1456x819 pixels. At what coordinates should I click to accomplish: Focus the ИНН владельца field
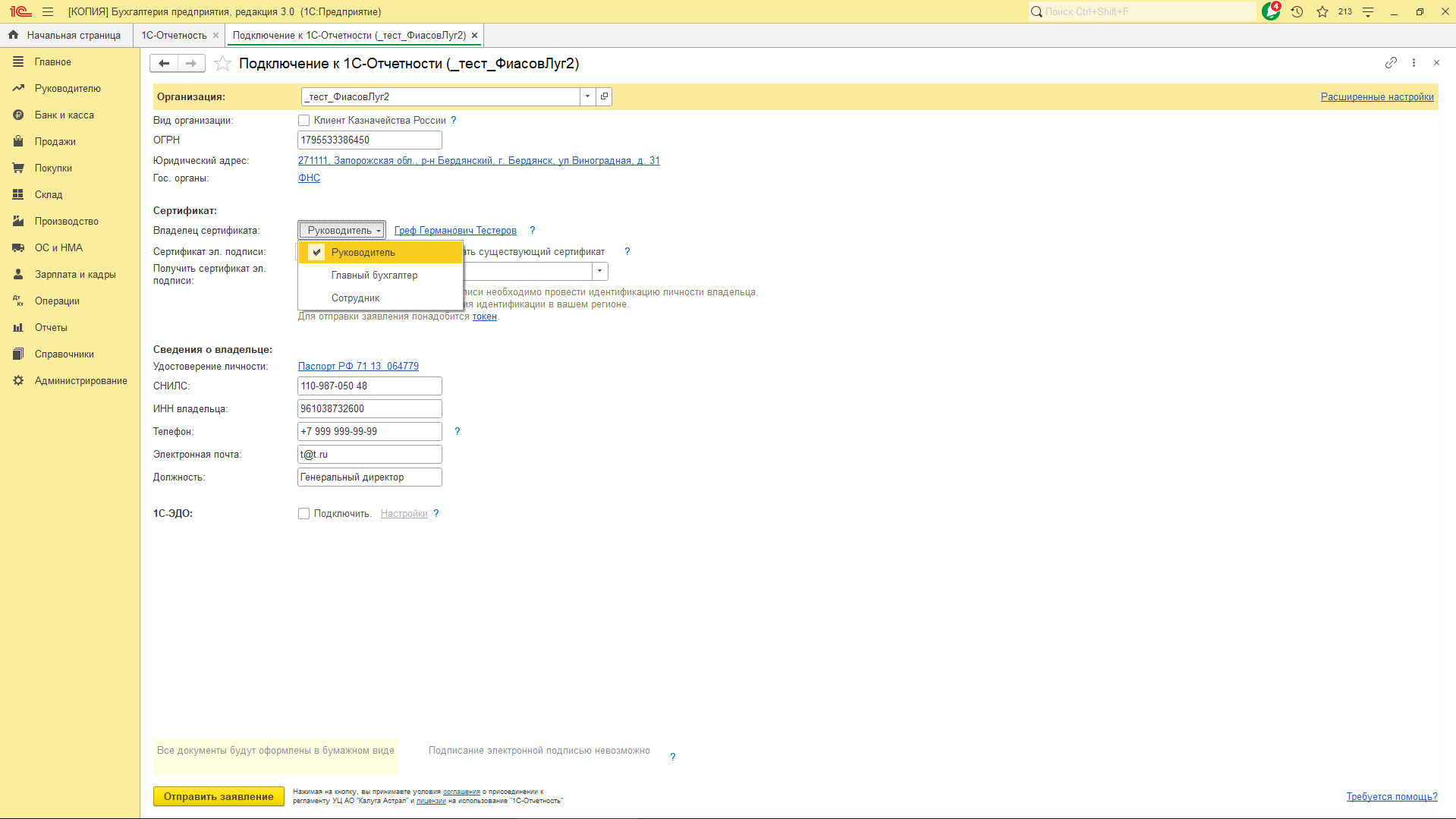[x=370, y=409]
